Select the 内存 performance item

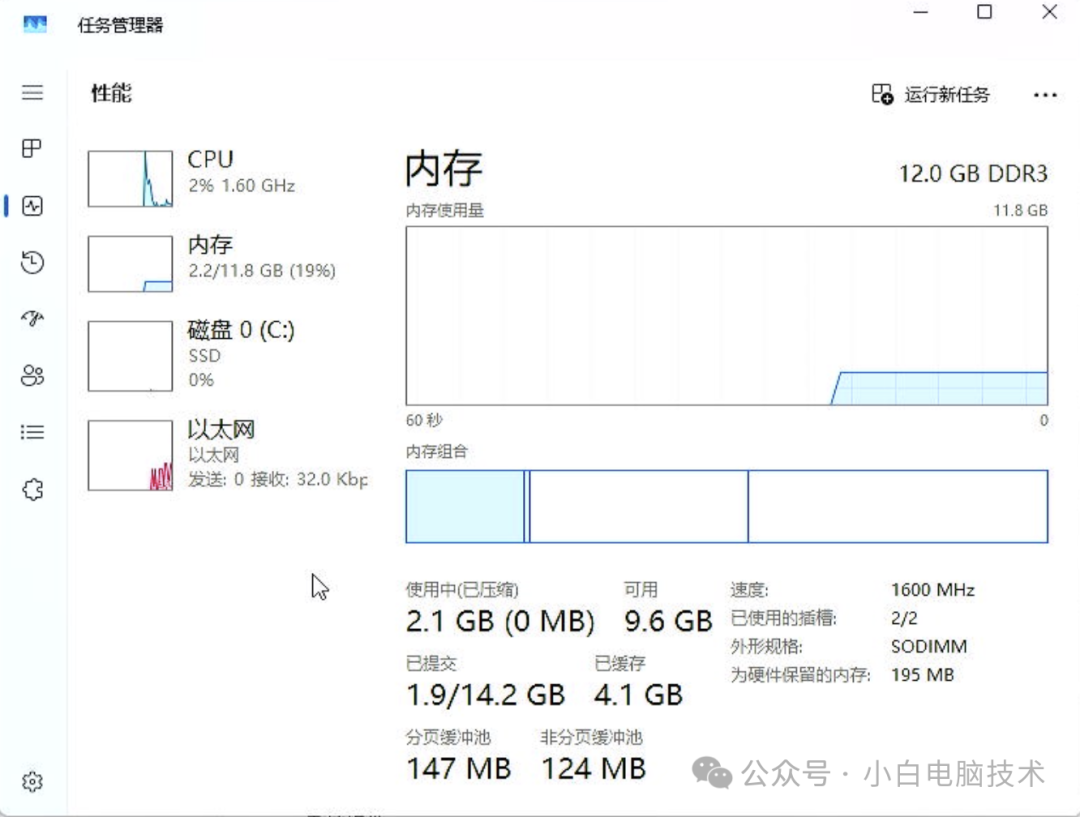click(261, 257)
